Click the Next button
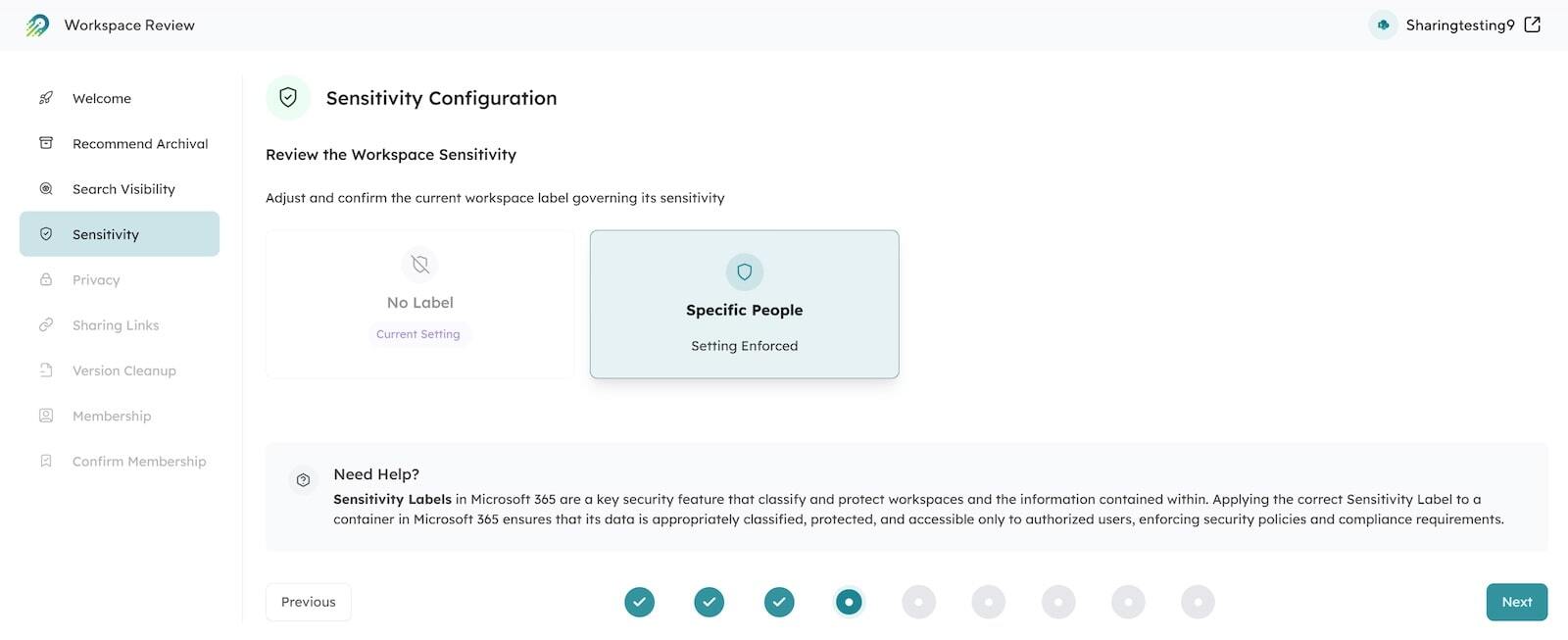The height and width of the screenshot is (640, 1568). tap(1517, 602)
